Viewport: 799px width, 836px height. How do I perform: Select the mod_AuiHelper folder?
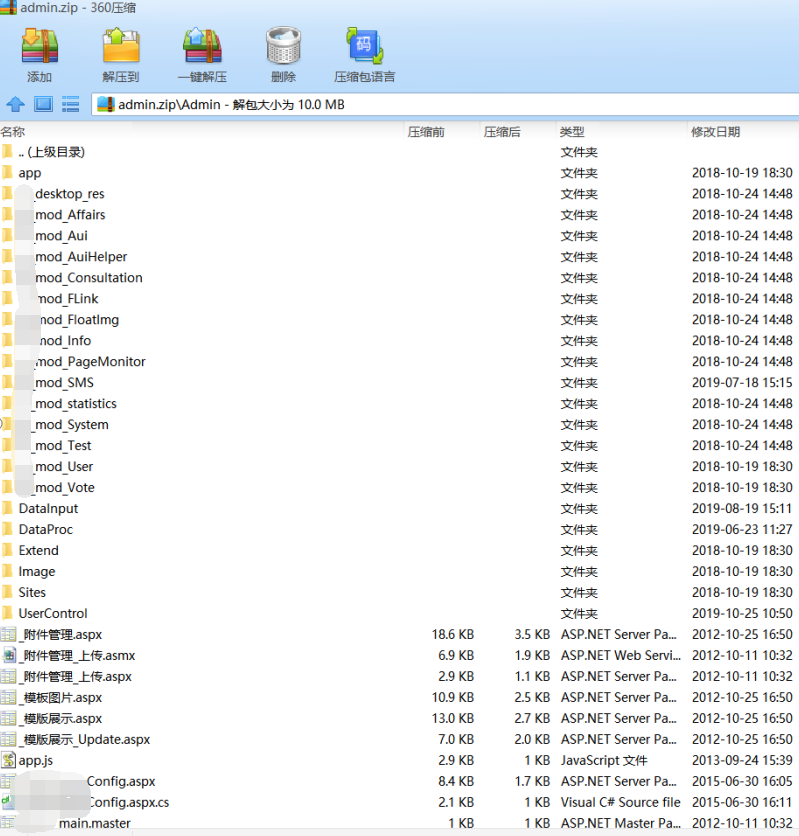(81, 256)
